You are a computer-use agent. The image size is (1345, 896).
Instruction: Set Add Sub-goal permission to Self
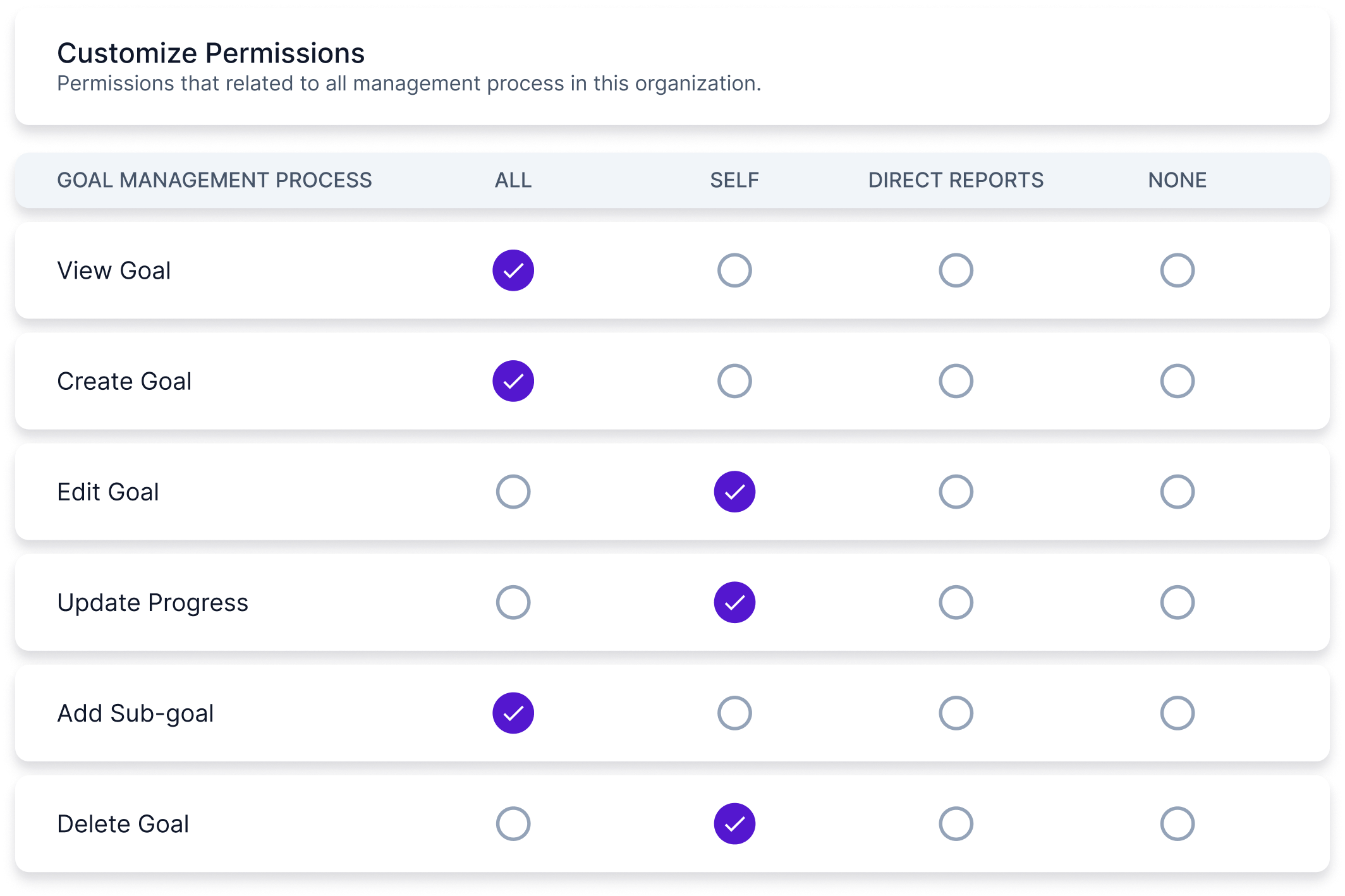(x=734, y=713)
